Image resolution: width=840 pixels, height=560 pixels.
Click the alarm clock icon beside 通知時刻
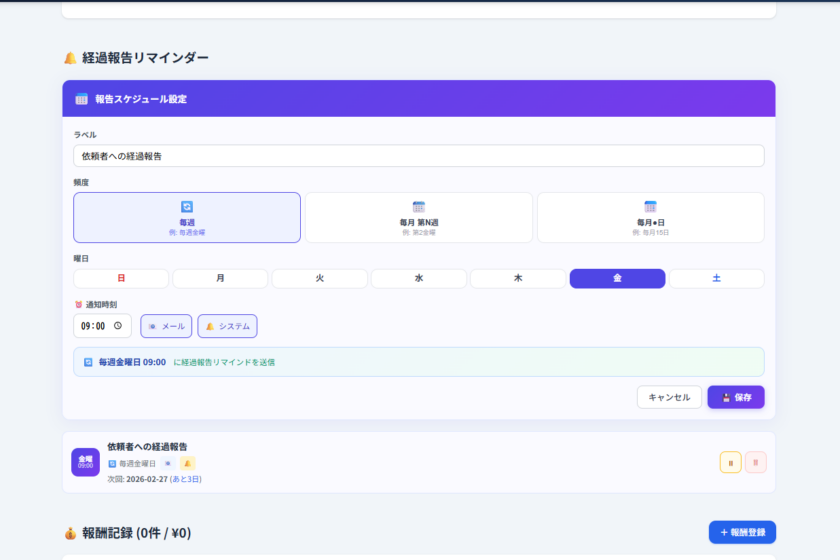(78, 304)
